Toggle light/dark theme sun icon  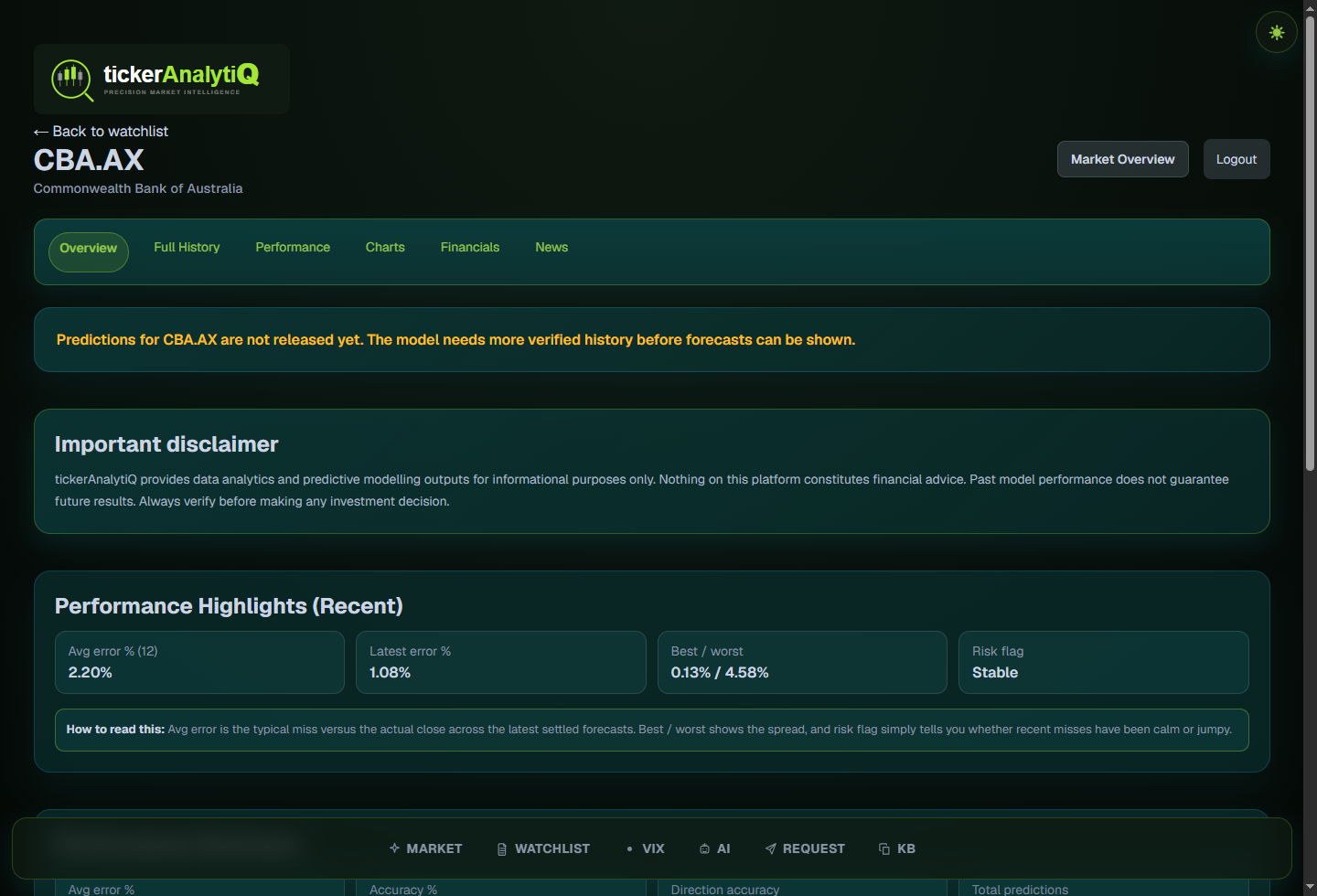1277,32
